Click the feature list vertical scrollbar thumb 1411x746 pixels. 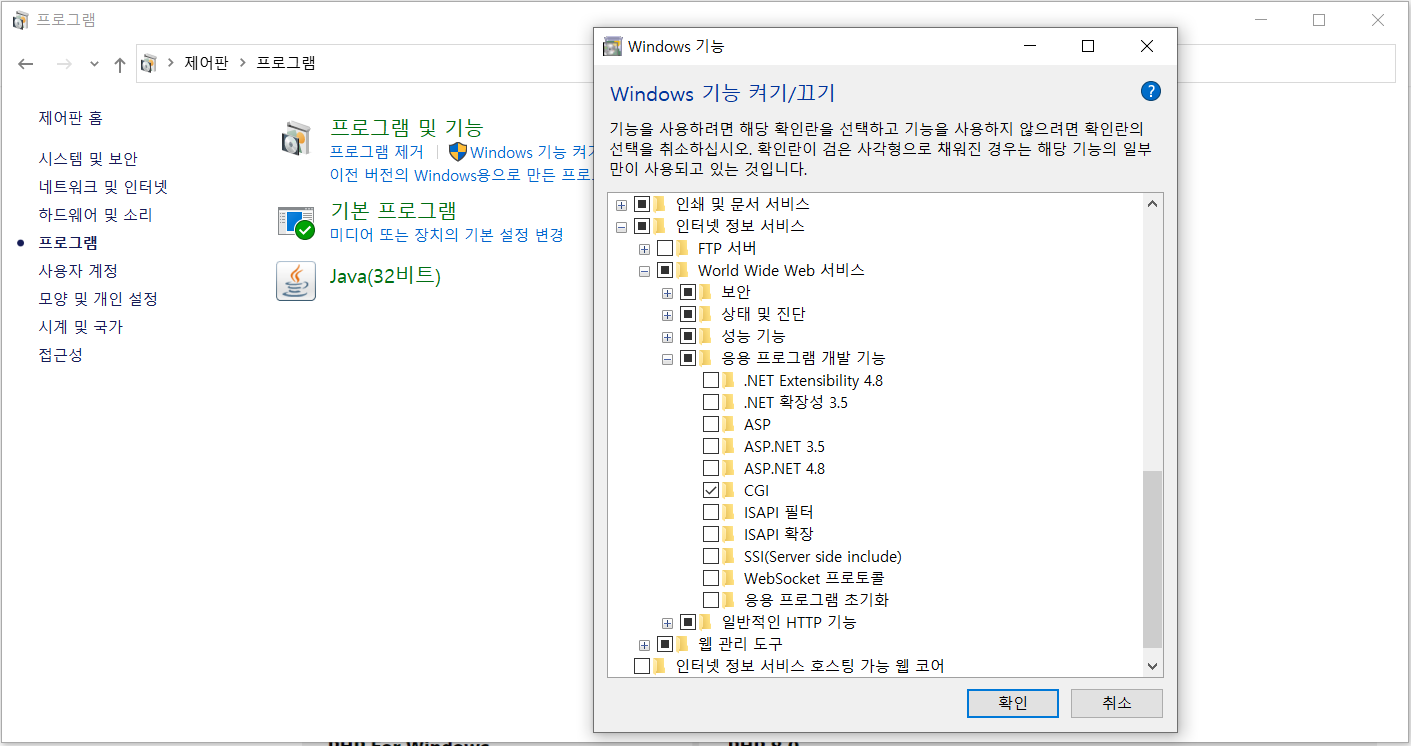[x=1152, y=560]
